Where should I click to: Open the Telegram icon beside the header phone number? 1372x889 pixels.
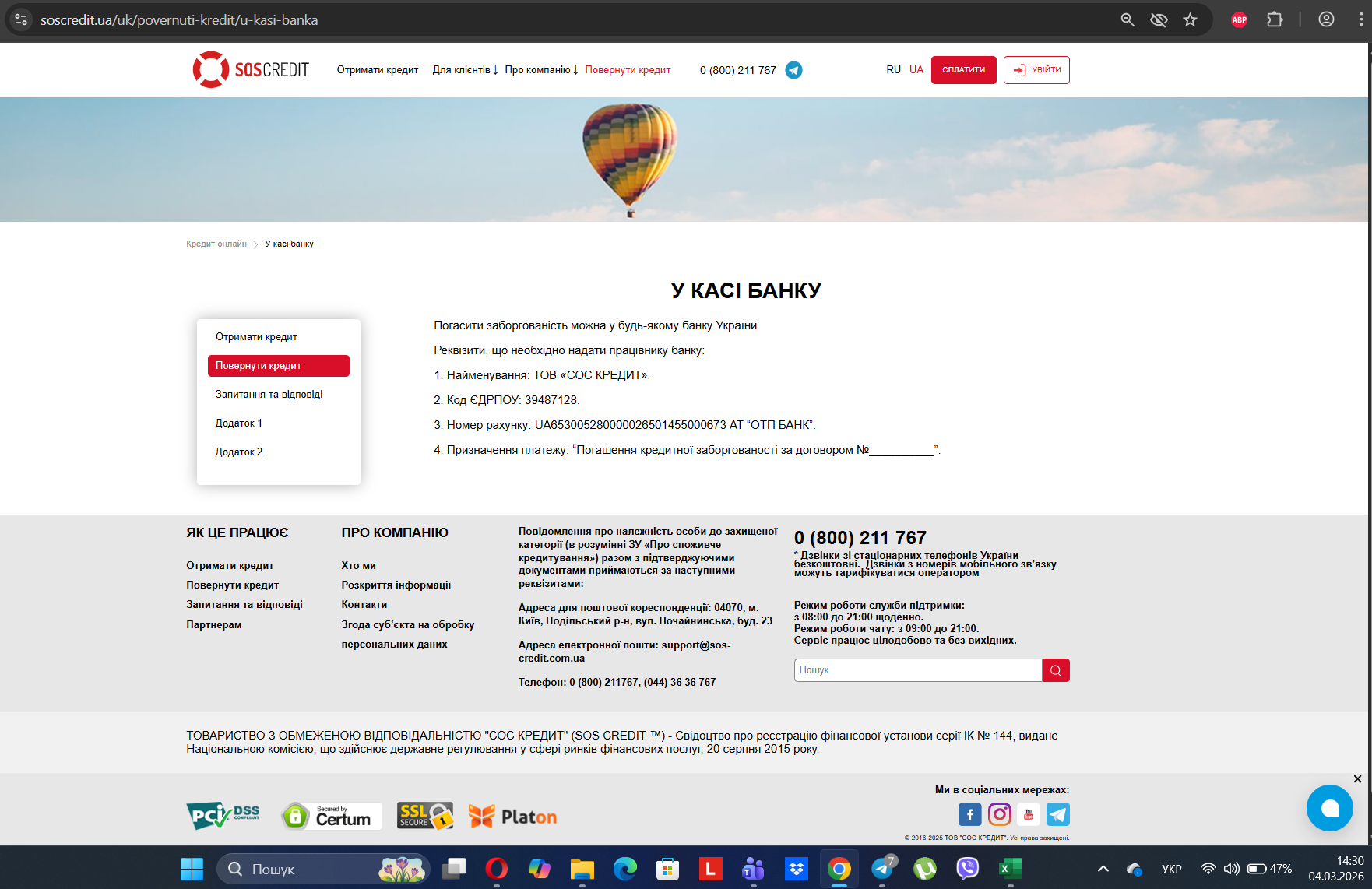coord(793,70)
